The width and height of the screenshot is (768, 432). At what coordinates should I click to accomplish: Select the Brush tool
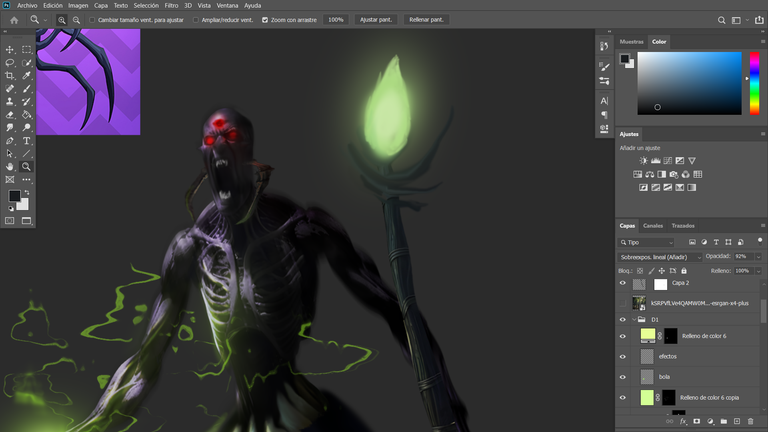pyautogui.click(x=26, y=89)
